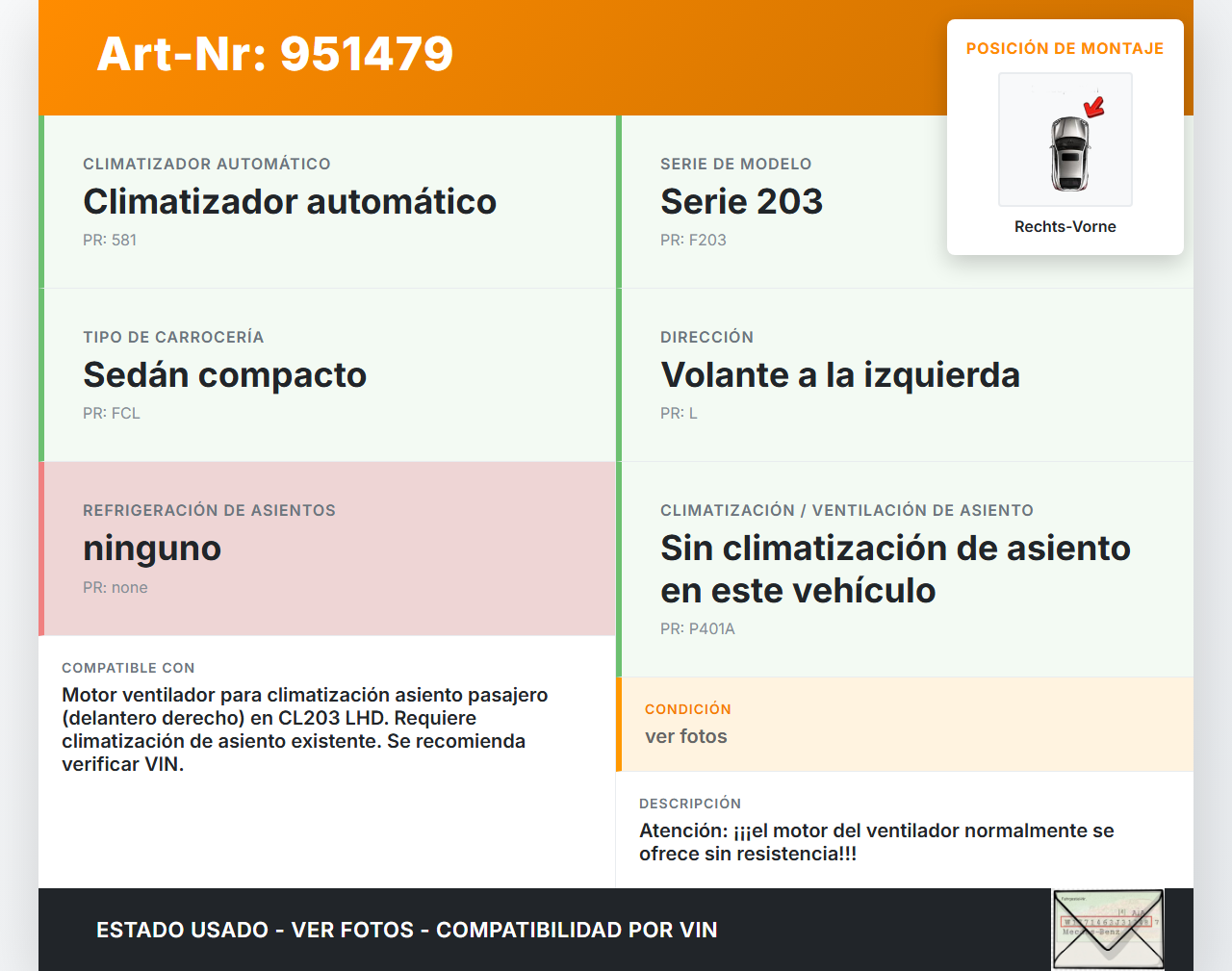The height and width of the screenshot is (971, 1232).
Task: Click the Compatible con description text
Action: (305, 729)
